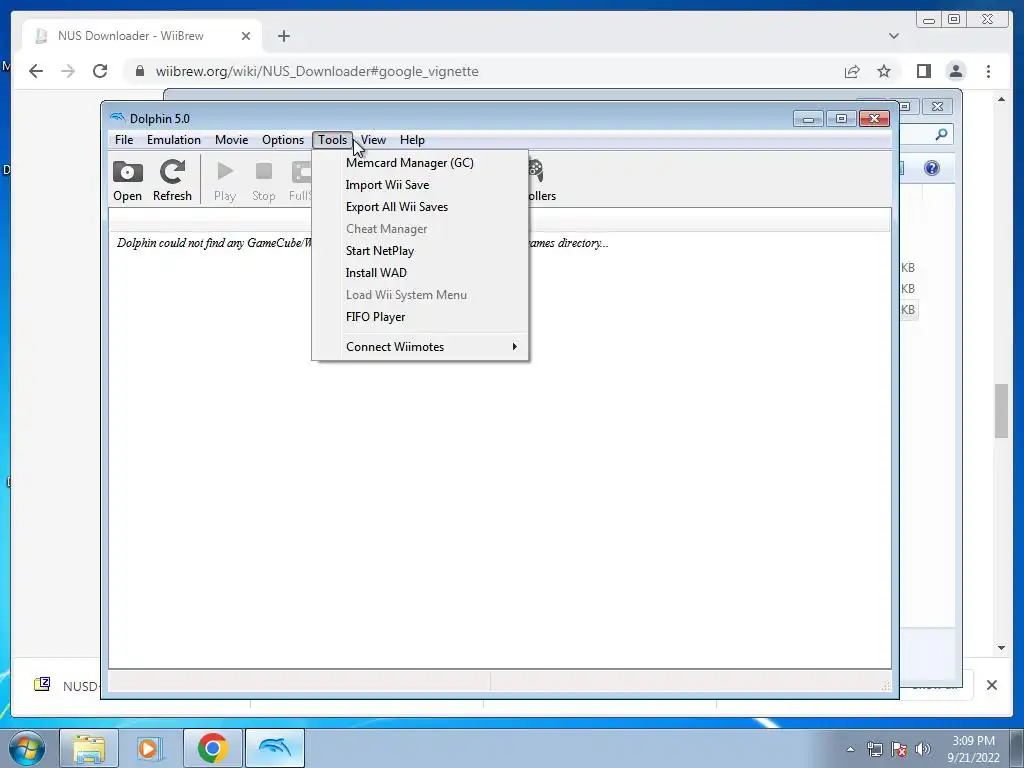Screen dimensions: 1024x768
Task: Open the Movie menu
Action: click(x=231, y=140)
